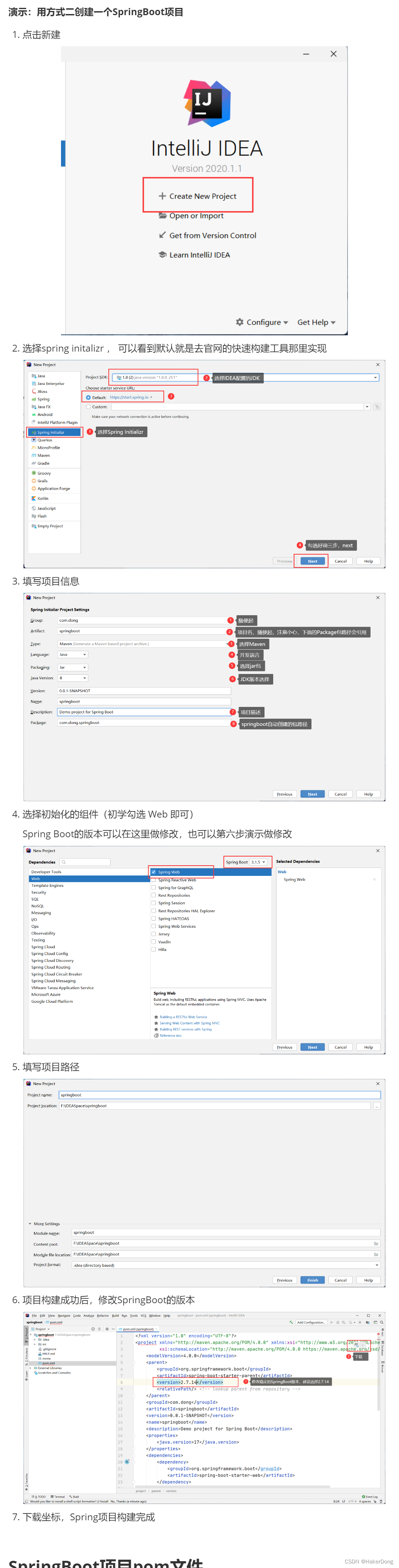
Task: Browse for Content root folder icon
Action: coord(376,1244)
